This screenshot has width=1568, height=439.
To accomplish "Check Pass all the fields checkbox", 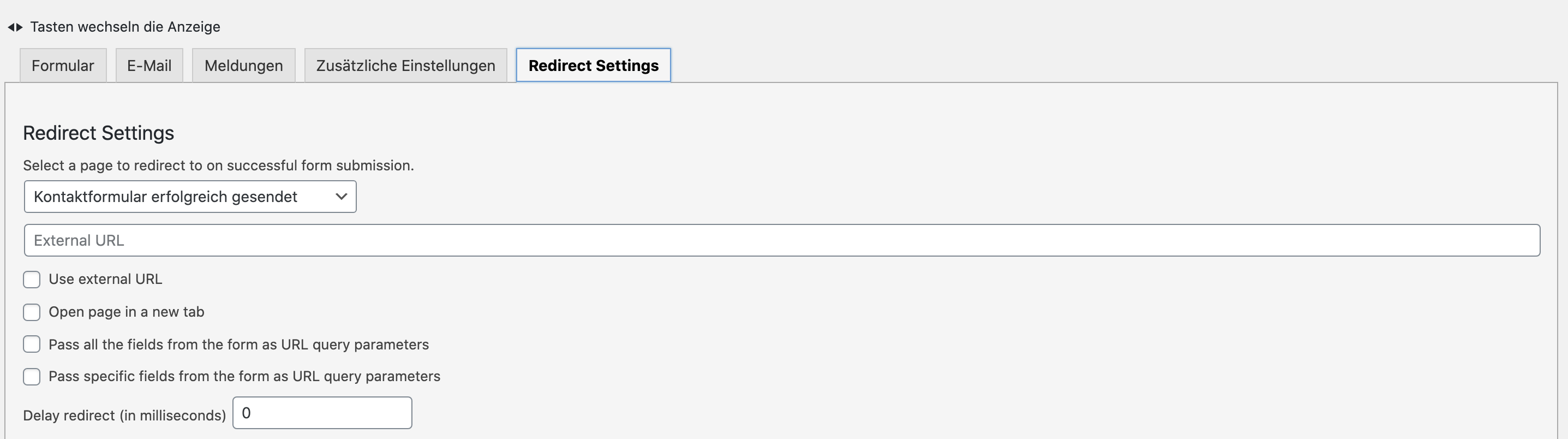I will coord(32,345).
